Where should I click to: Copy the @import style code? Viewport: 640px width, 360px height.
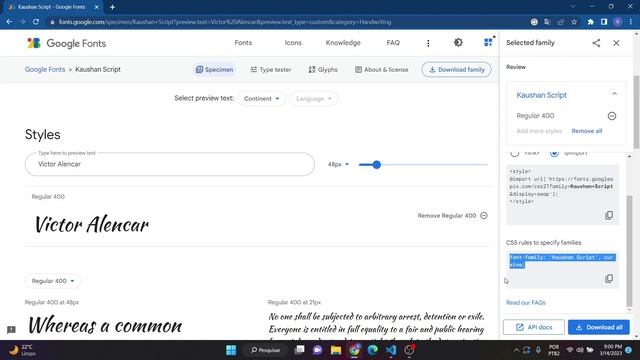(x=609, y=215)
